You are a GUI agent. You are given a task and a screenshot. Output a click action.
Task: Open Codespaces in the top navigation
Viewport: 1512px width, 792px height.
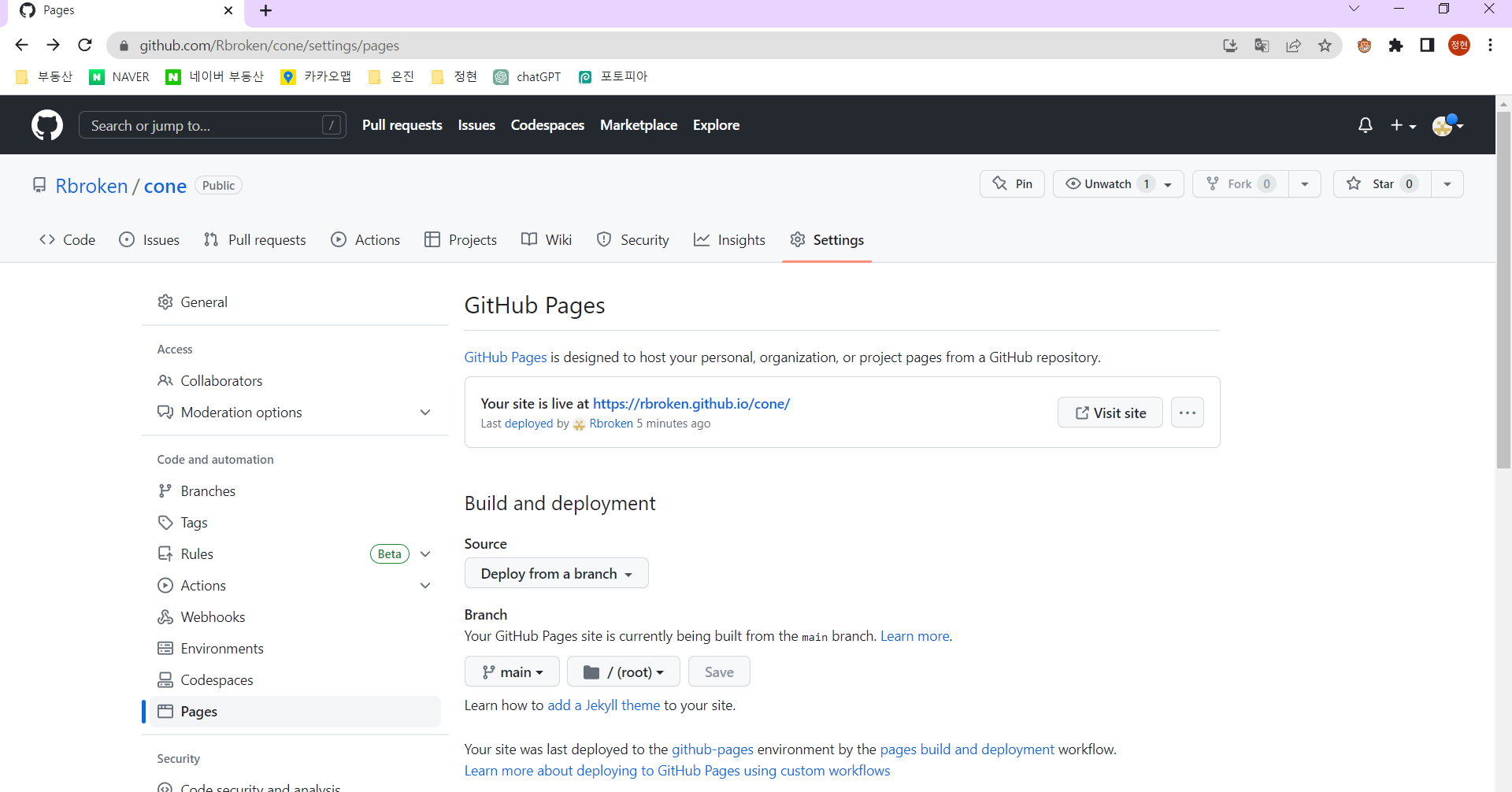tap(547, 125)
